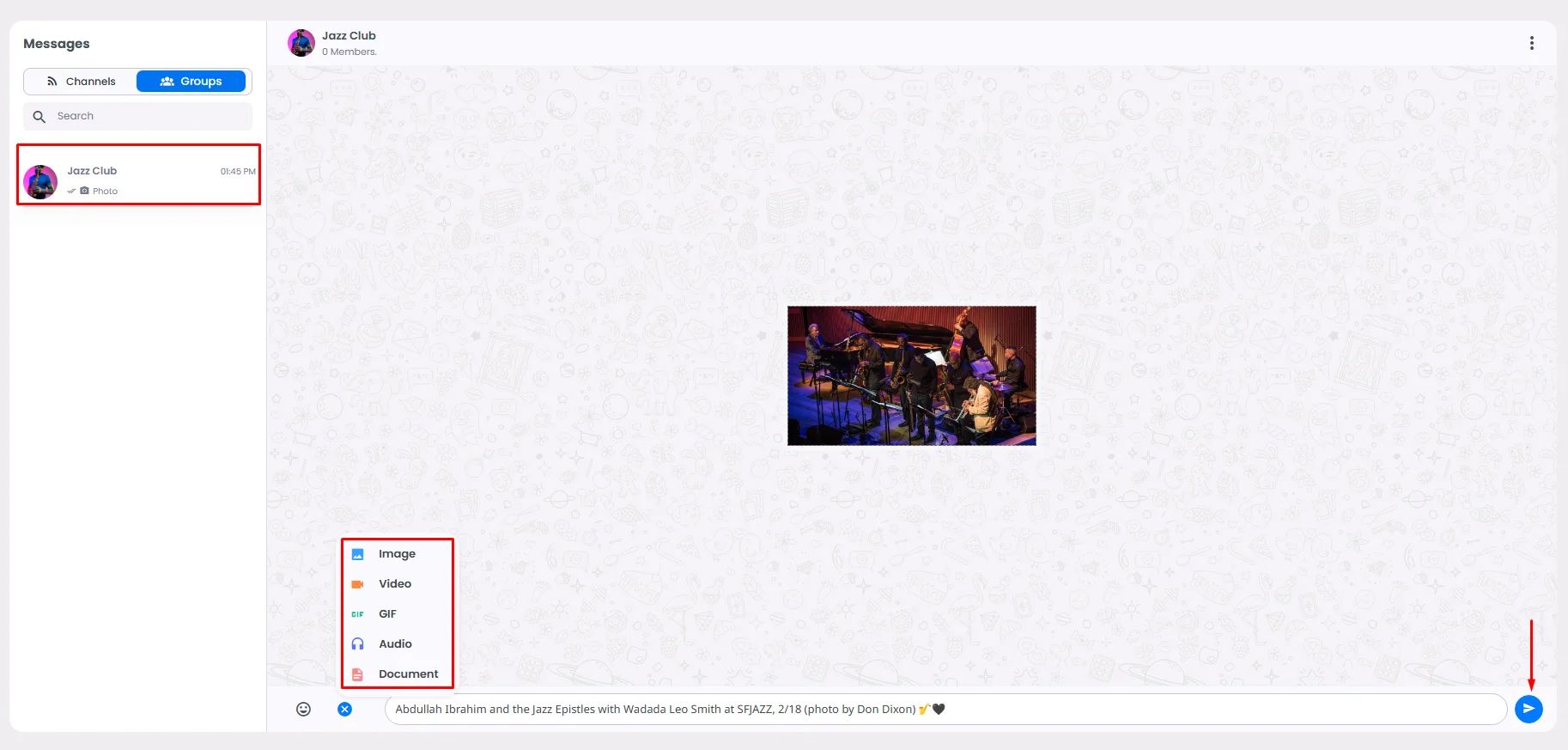Choose Video from the attachment menu
This screenshot has height=750, width=1568.
[x=397, y=584]
